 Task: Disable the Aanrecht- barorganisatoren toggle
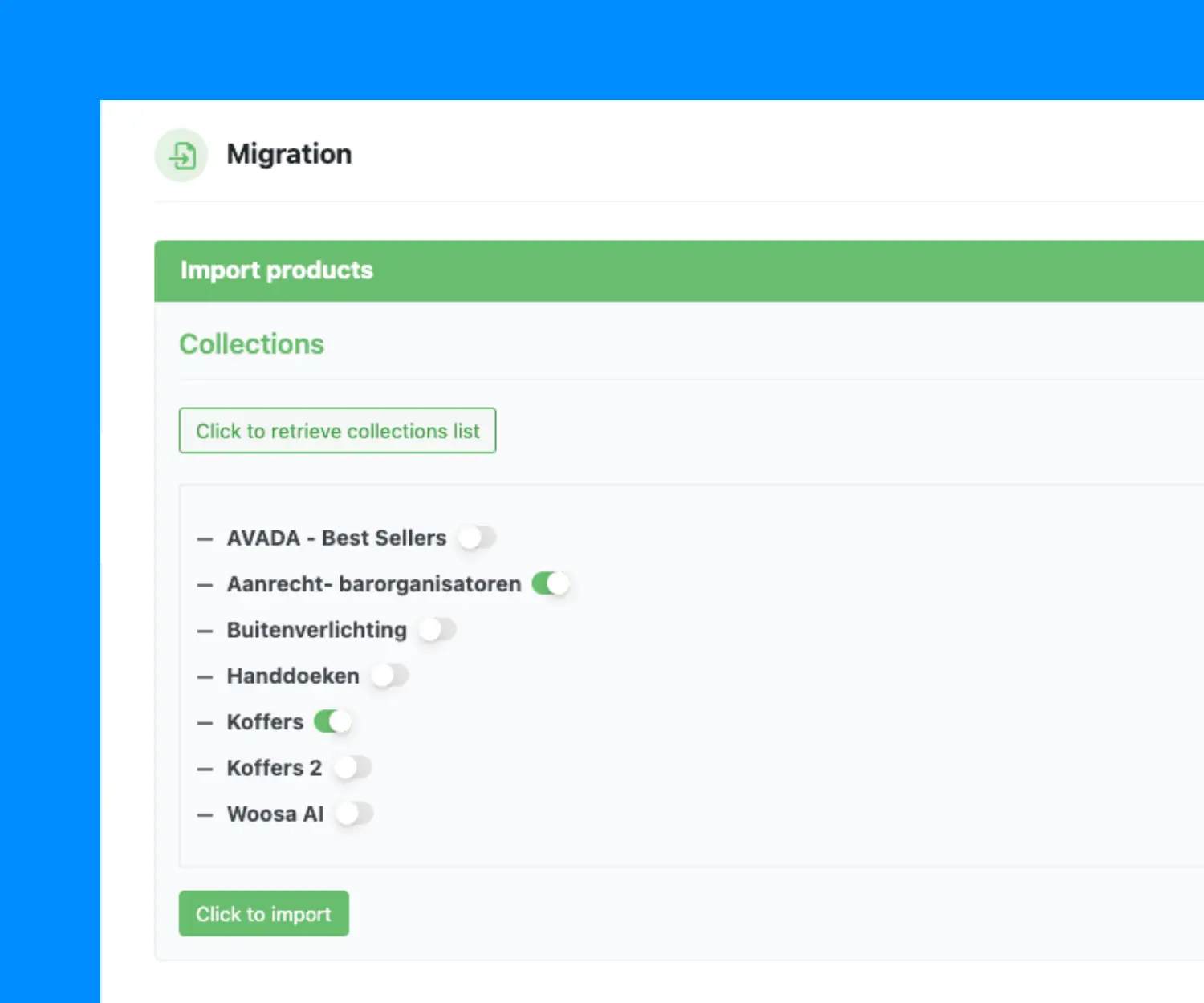point(551,583)
